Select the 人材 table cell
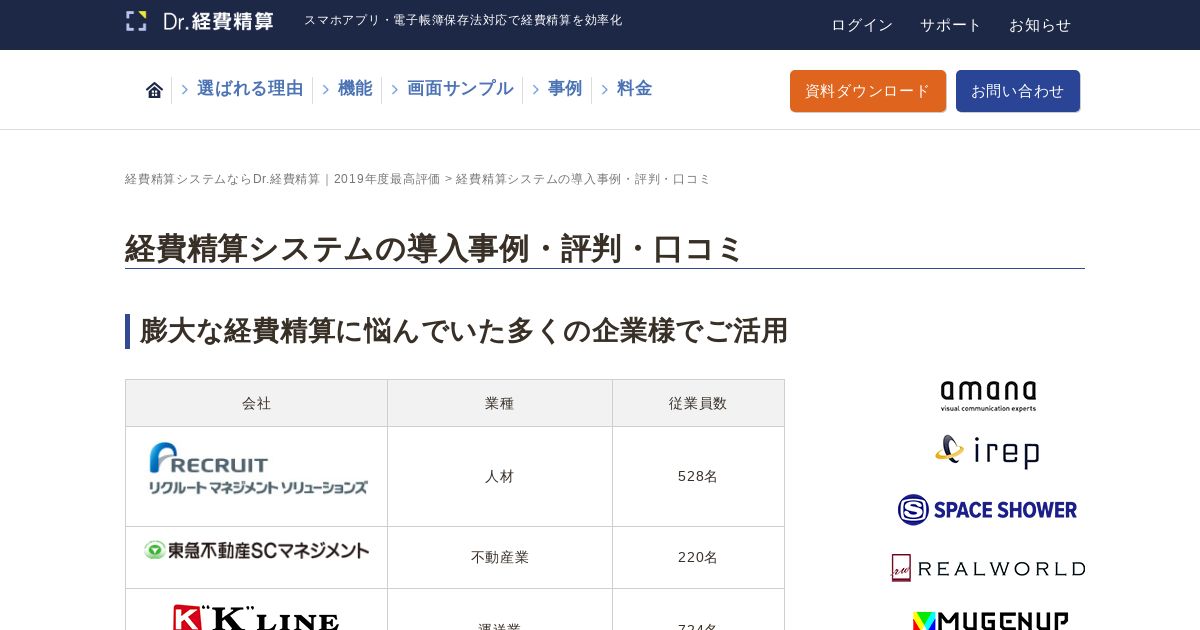The image size is (1200, 630). (500, 477)
